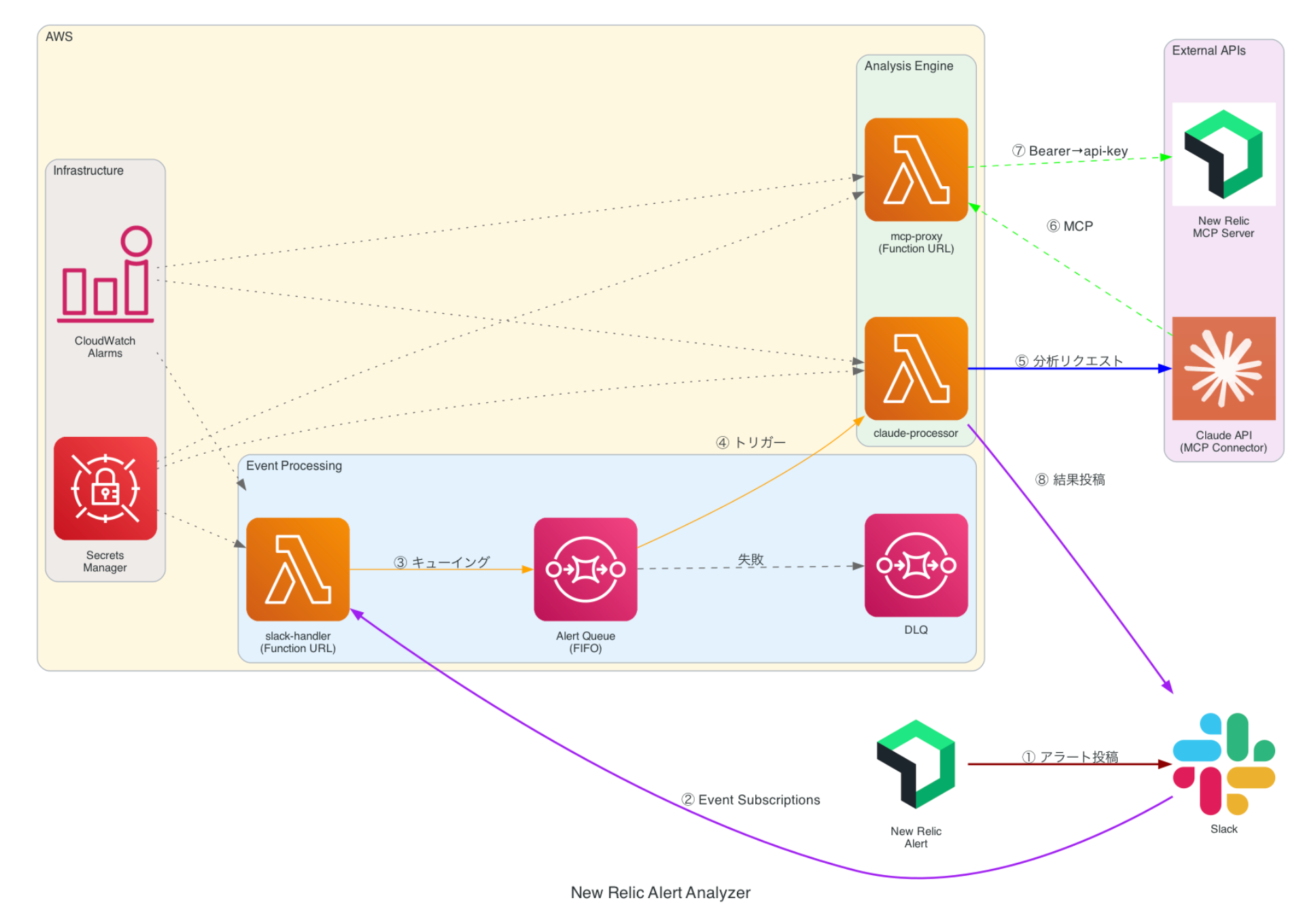Click the "External APIs" group heading

tap(1208, 50)
